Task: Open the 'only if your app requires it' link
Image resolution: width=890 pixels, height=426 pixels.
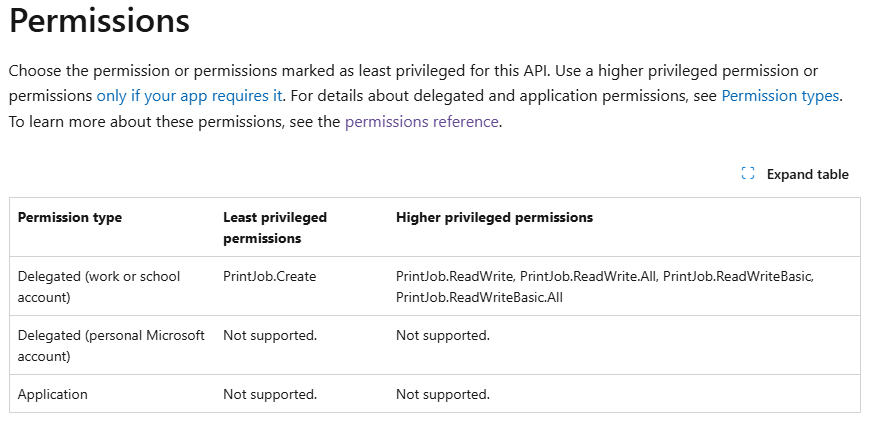Action: (190, 96)
